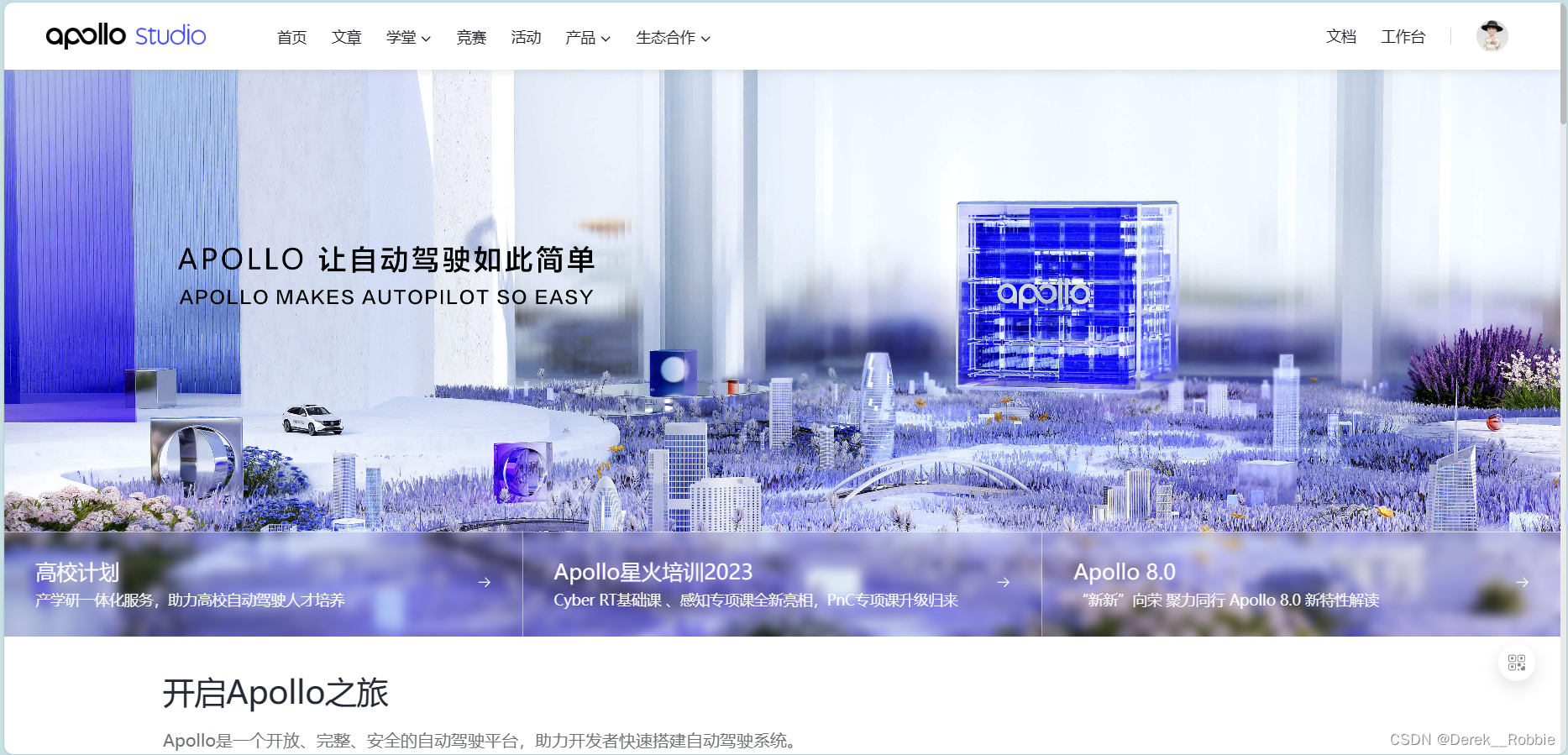The width and height of the screenshot is (1568, 755).
Task: Navigate to the 活动 events page
Action: point(526,38)
